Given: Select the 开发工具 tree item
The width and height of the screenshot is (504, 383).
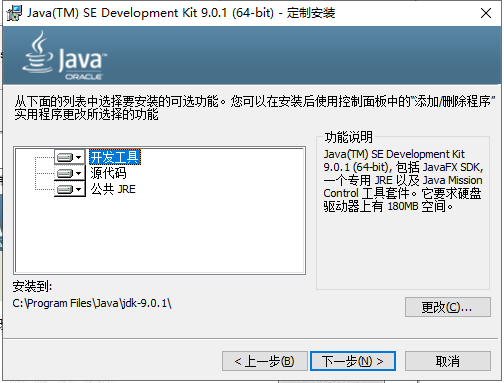Looking at the screenshot, I should (x=115, y=157).
